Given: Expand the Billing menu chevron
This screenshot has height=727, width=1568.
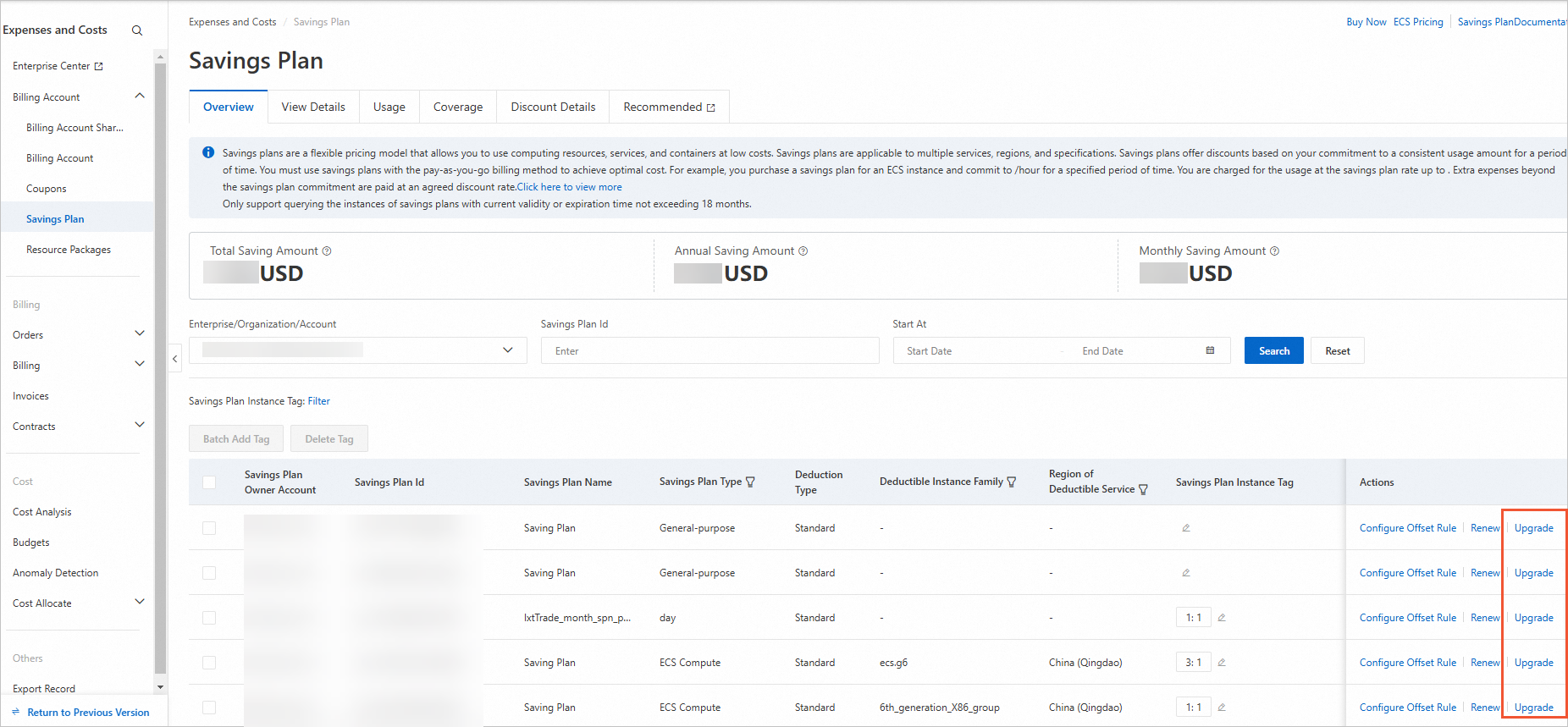Looking at the screenshot, I should pos(140,364).
